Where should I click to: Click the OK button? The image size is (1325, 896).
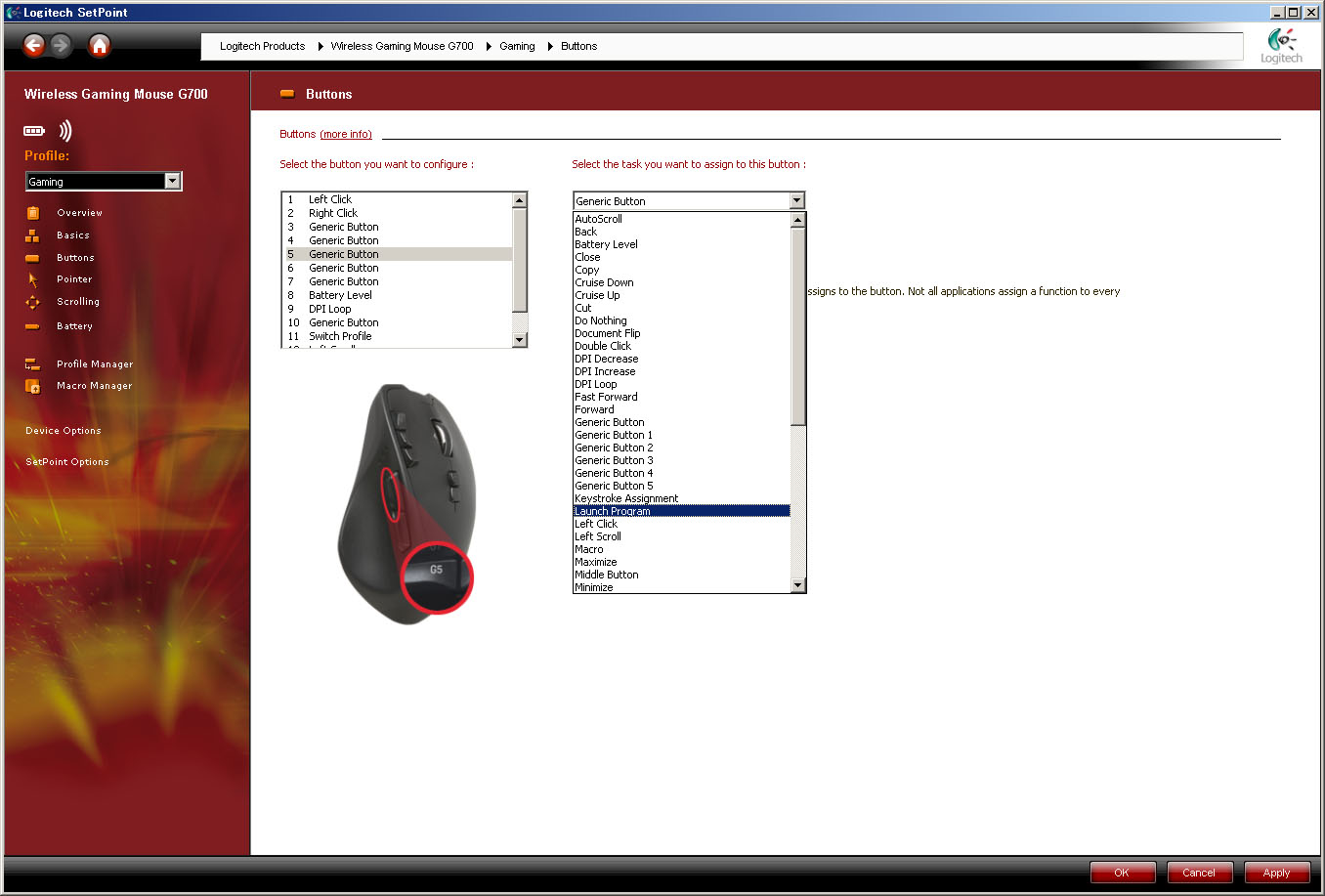[1122, 873]
